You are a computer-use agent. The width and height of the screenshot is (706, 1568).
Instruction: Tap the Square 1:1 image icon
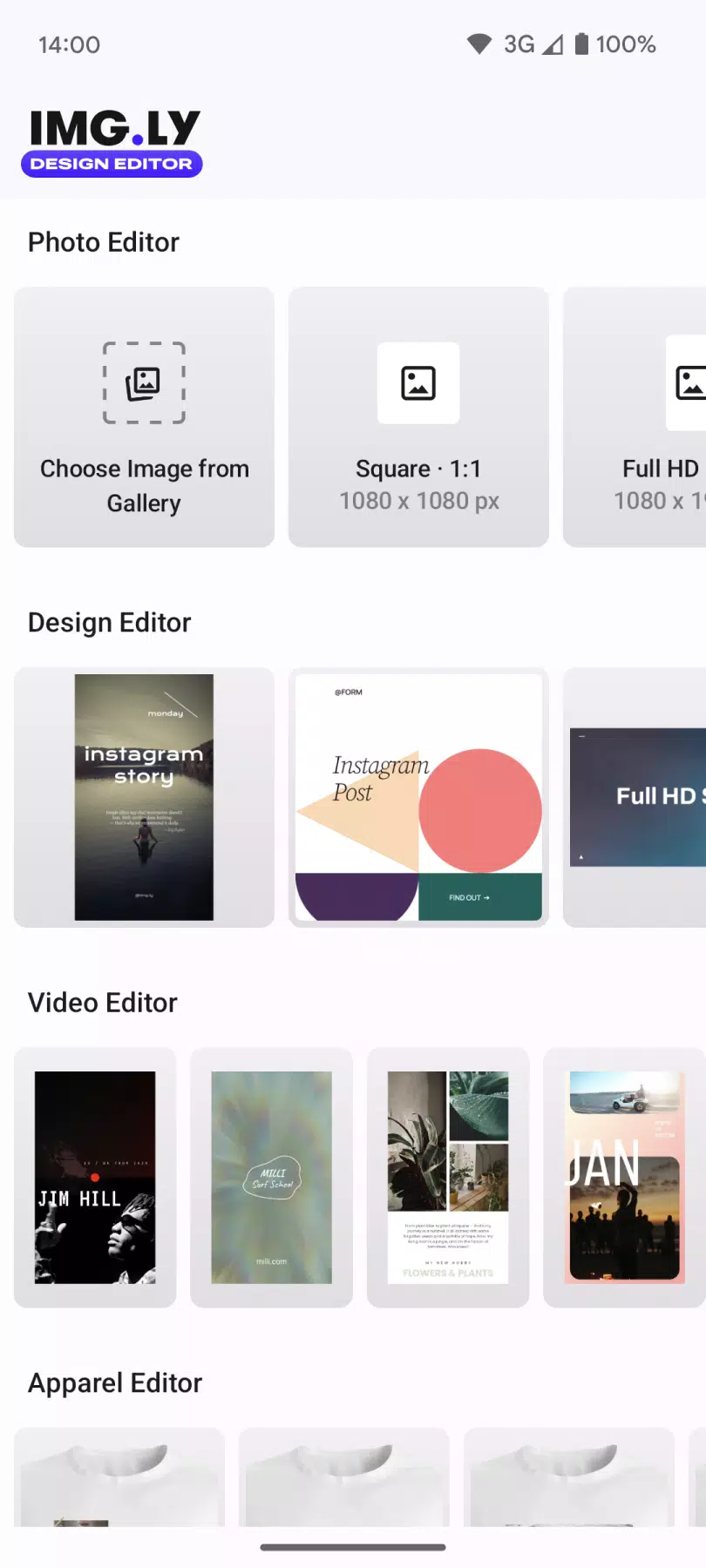418,382
